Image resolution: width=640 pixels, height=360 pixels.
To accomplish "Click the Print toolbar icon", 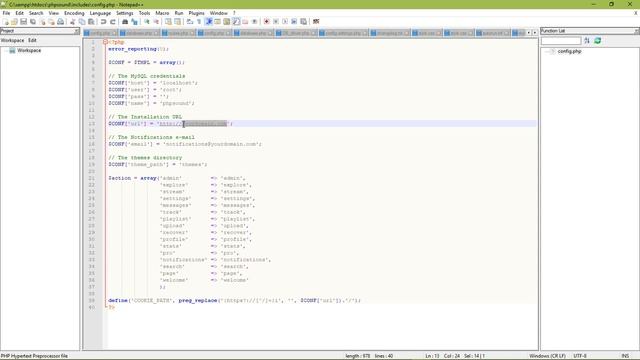I will point(60,22).
